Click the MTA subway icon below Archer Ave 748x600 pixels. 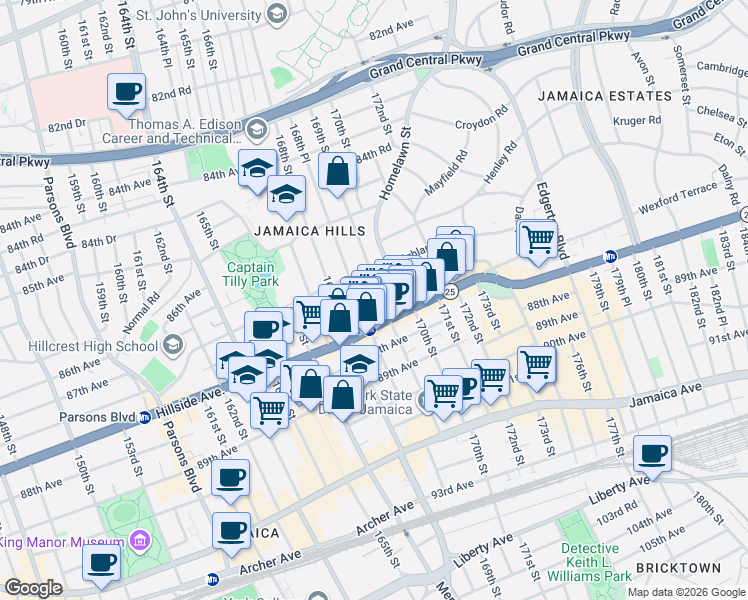pos(213,580)
